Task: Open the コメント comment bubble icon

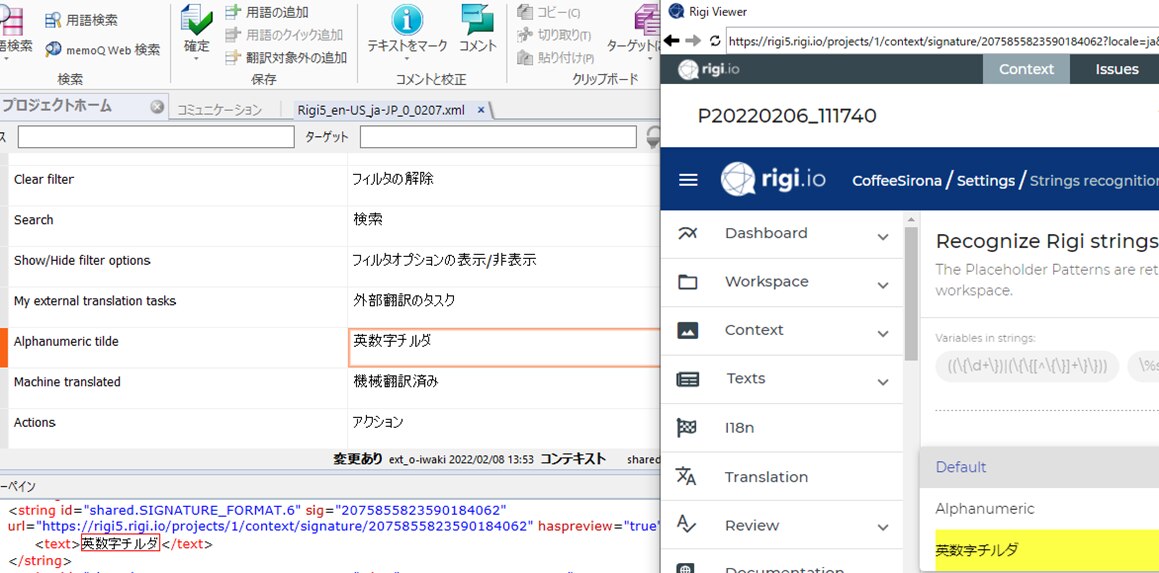Action: (477, 21)
